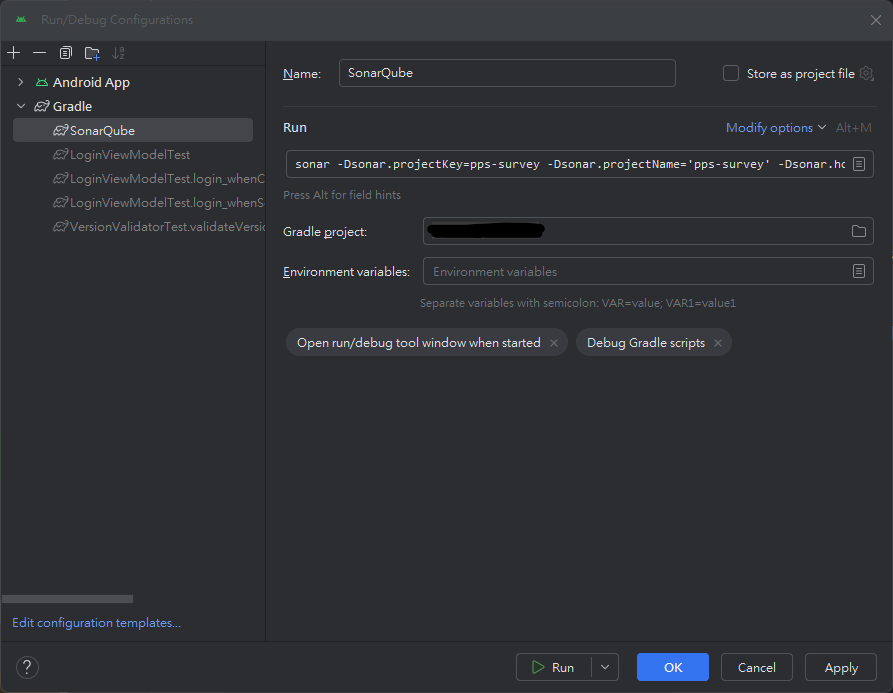This screenshot has width=893, height=693.
Task: Click the Copy Configuration icon
Action: pos(66,53)
